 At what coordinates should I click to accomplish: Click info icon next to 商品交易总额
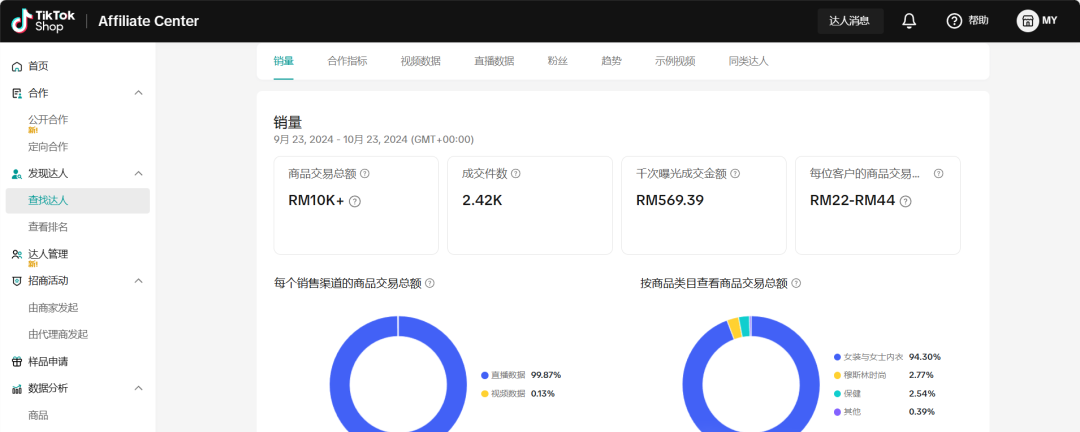pyautogui.click(x=365, y=174)
